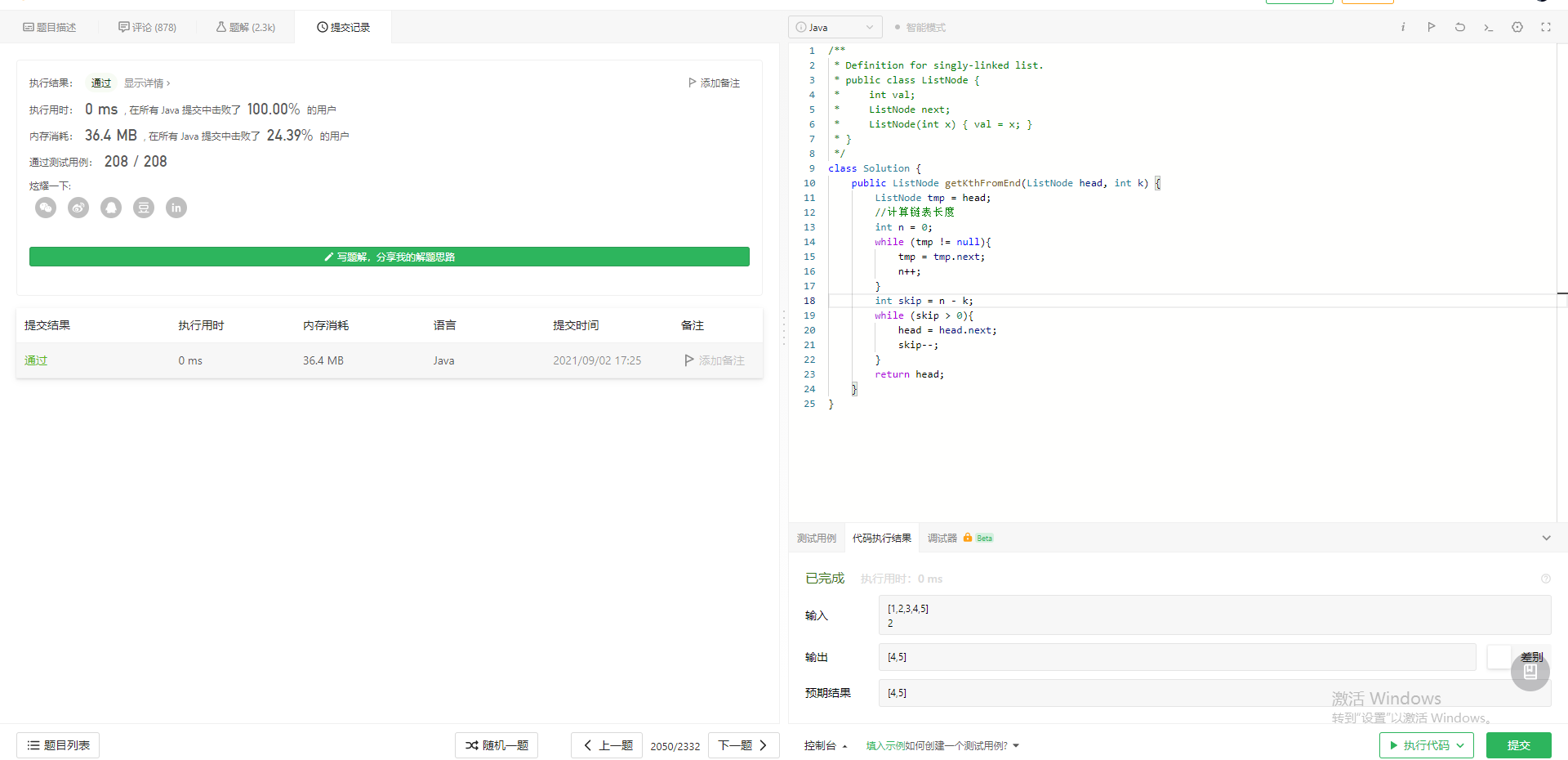Enter fullscreen editor mode
This screenshot has height=760, width=1568.
[1546, 27]
